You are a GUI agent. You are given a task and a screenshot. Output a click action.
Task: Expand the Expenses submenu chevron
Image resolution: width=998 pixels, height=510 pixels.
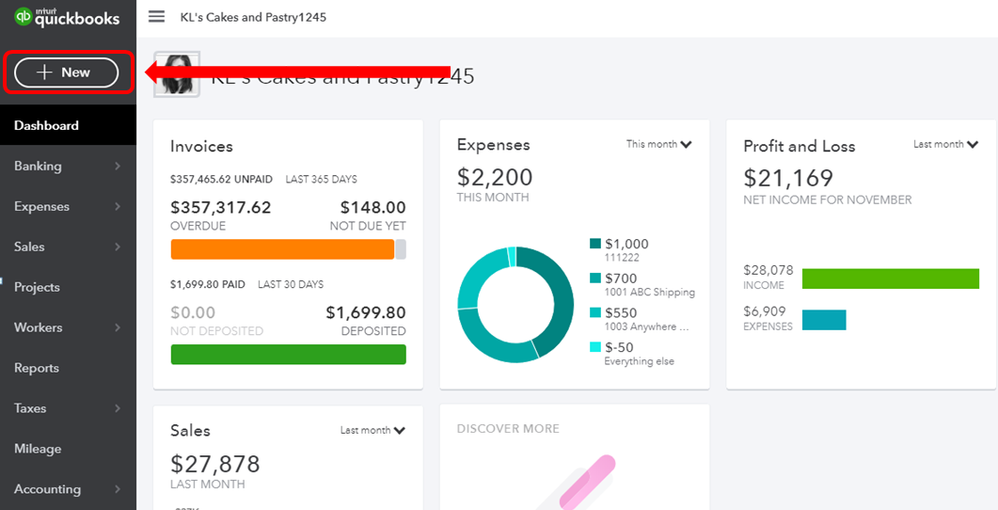[118, 206]
